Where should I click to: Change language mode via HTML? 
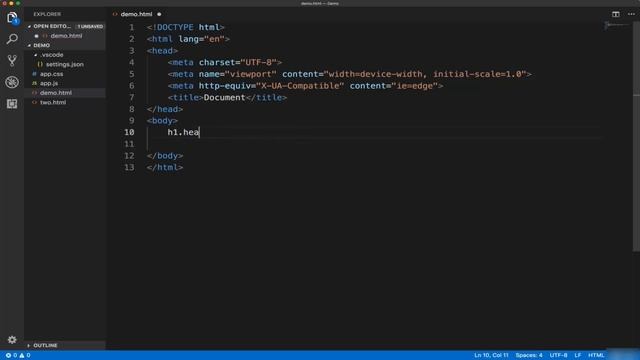596,356
